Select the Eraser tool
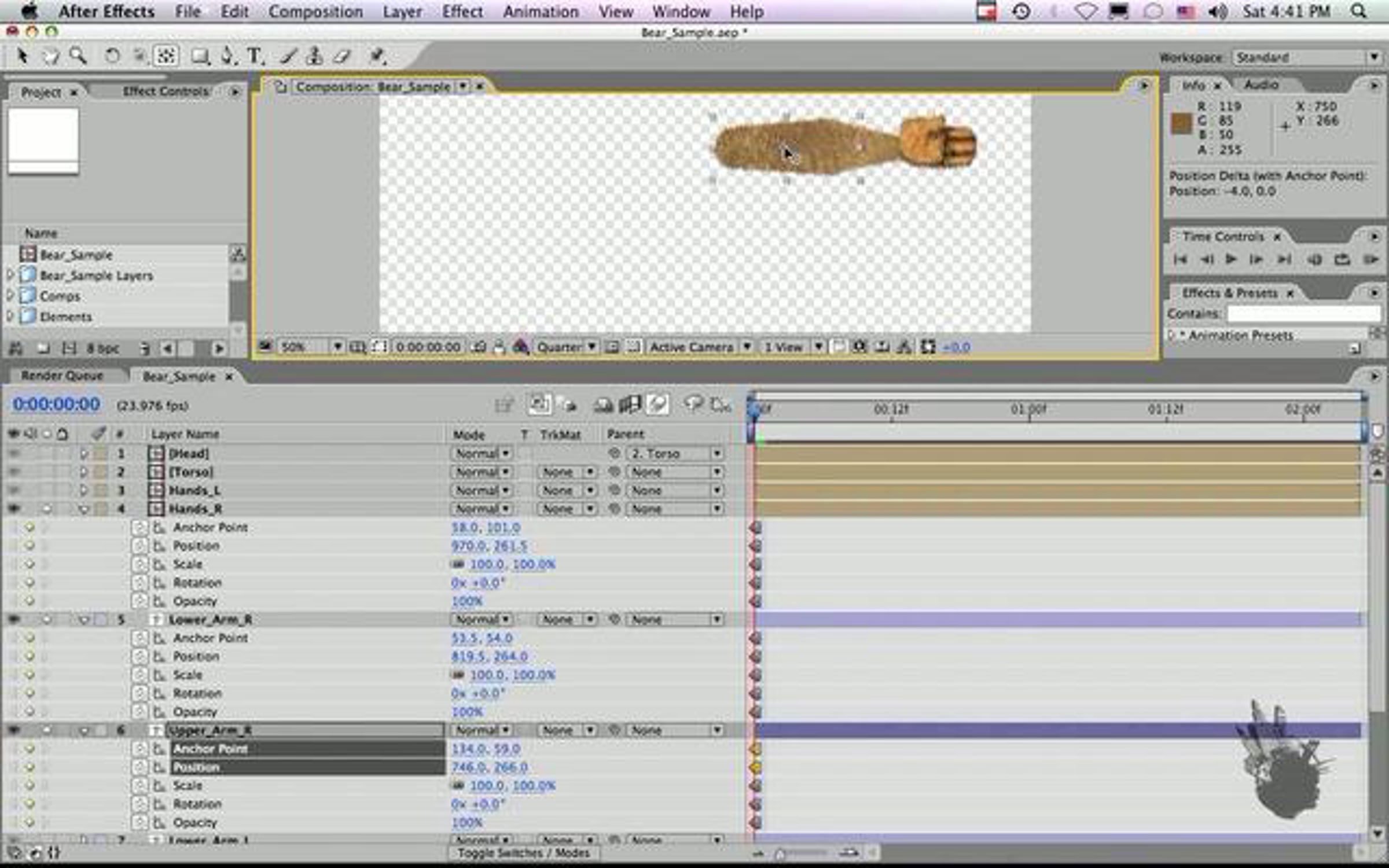 pos(343,56)
